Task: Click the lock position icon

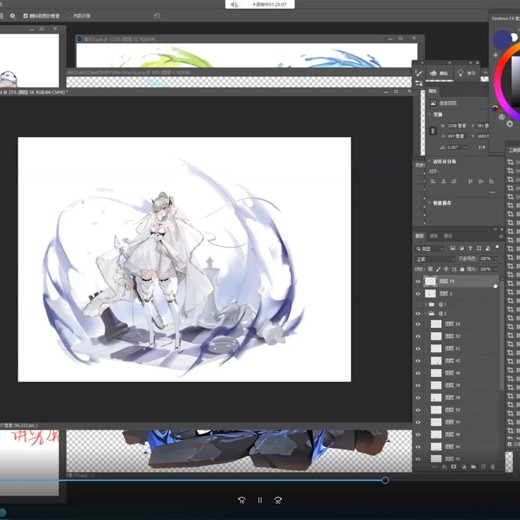Action: point(446,269)
